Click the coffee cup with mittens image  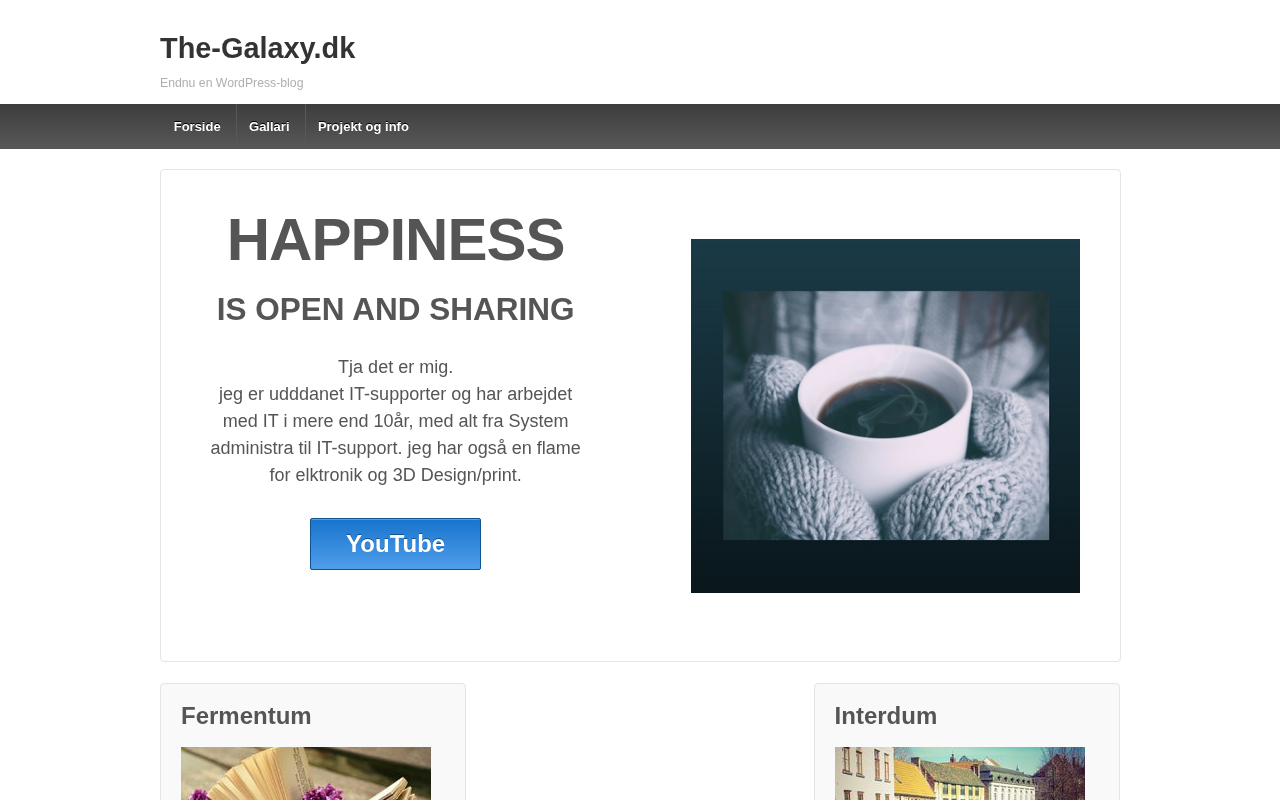886,416
